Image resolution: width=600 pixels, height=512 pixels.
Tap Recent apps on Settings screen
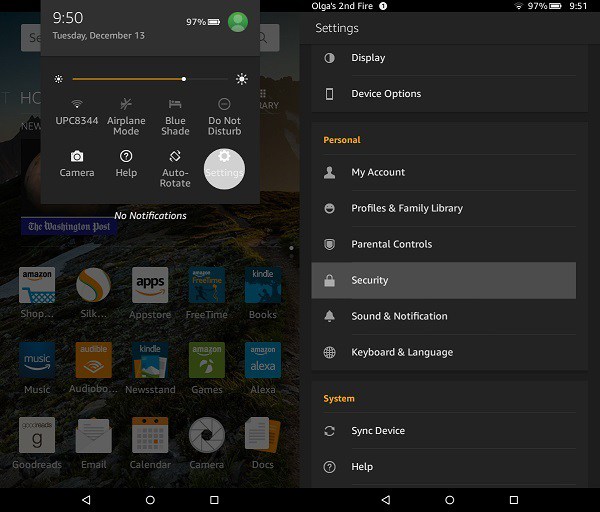(x=514, y=500)
